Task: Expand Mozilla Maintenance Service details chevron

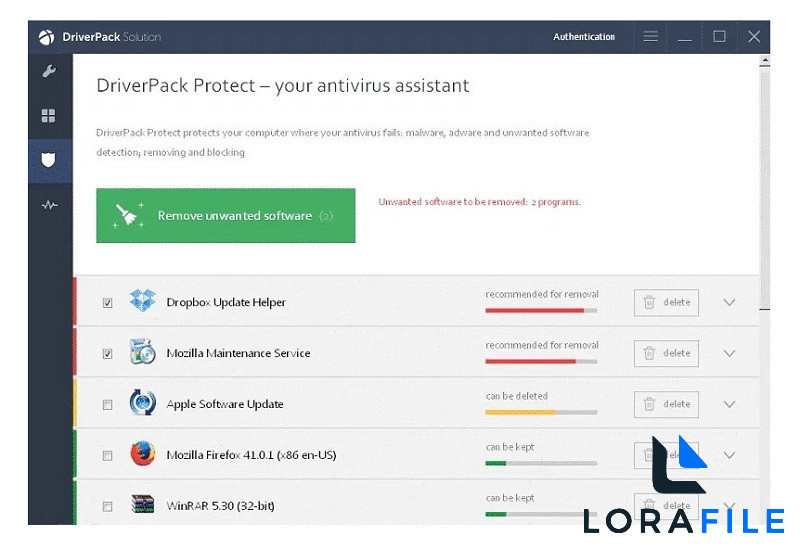Action: (x=730, y=353)
